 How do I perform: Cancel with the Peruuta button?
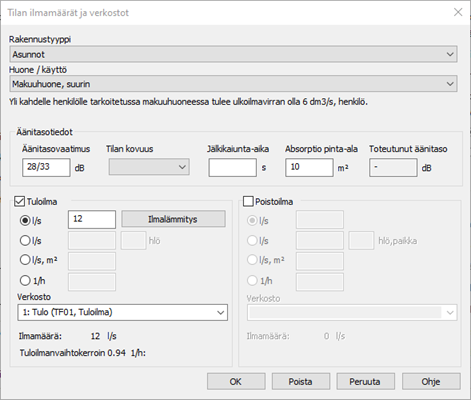365,381
